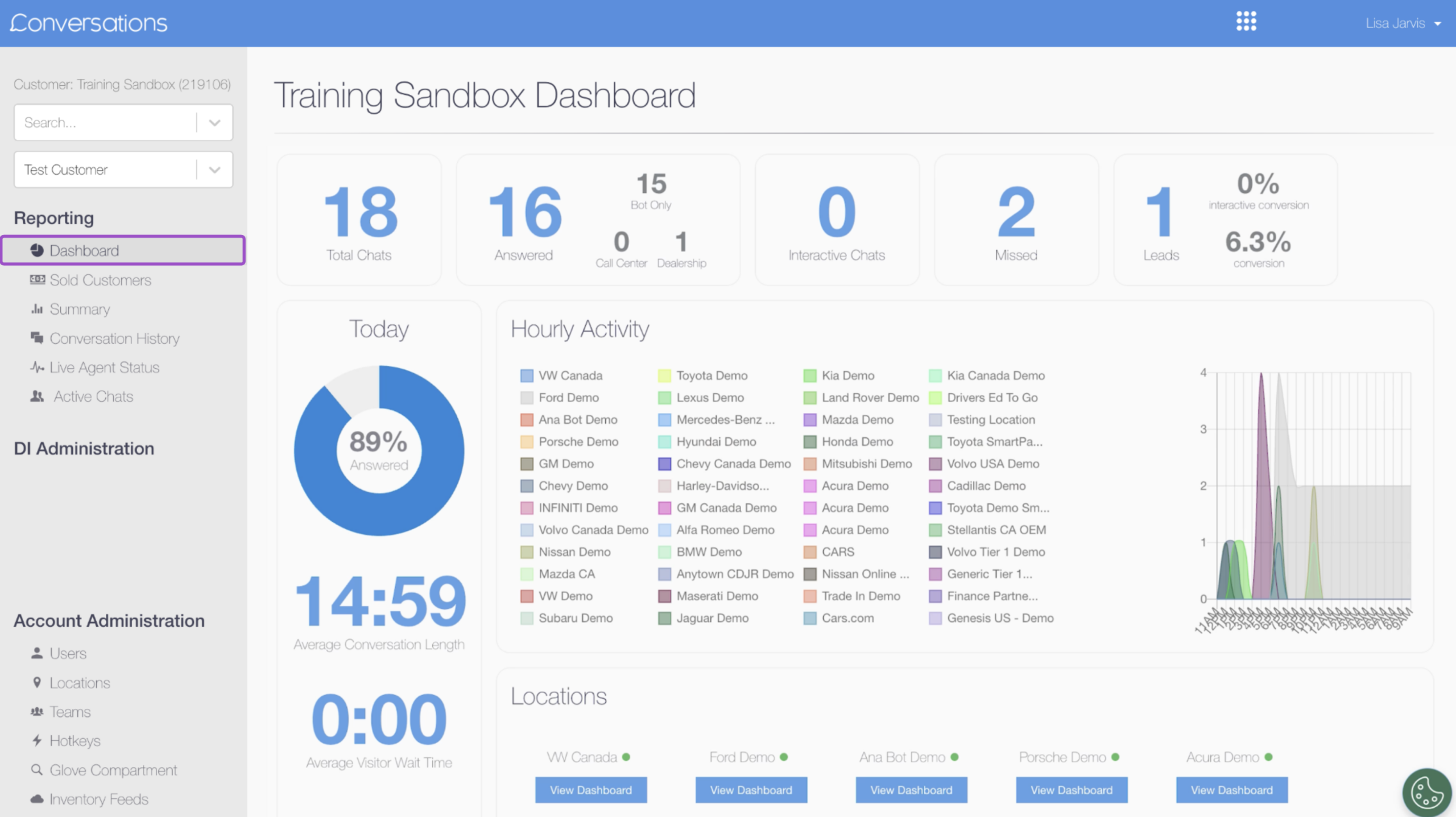This screenshot has width=1456, height=817.
Task: Click Ana Bot Demo green status dot
Action: click(954, 757)
